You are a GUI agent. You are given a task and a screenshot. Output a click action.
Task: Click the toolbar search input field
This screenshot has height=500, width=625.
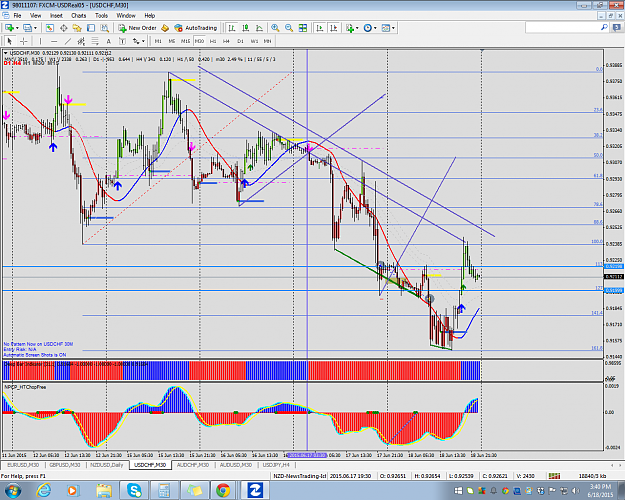(x=563, y=28)
